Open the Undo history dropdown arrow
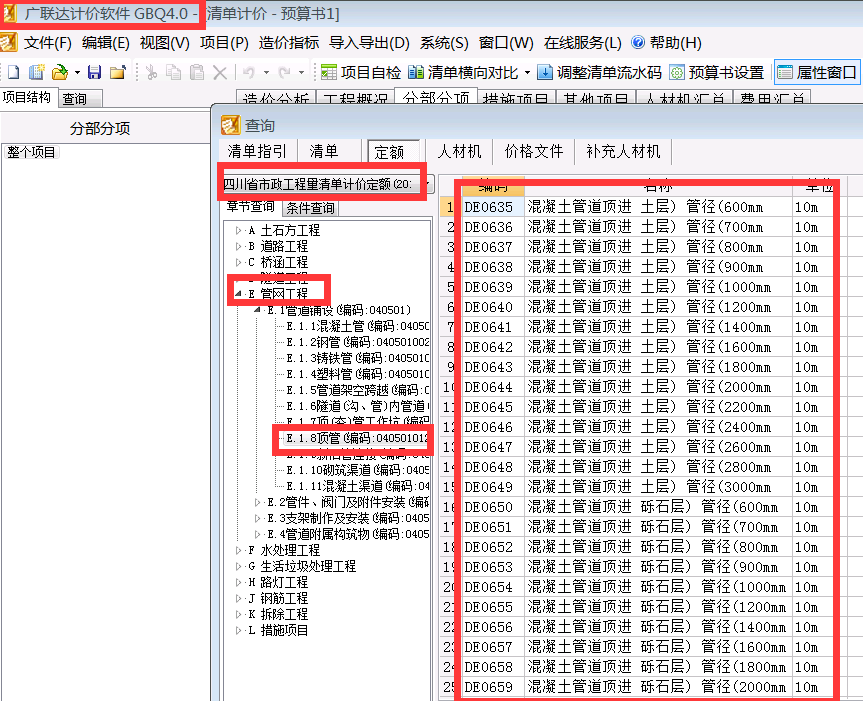The image size is (863, 701). click(266, 73)
